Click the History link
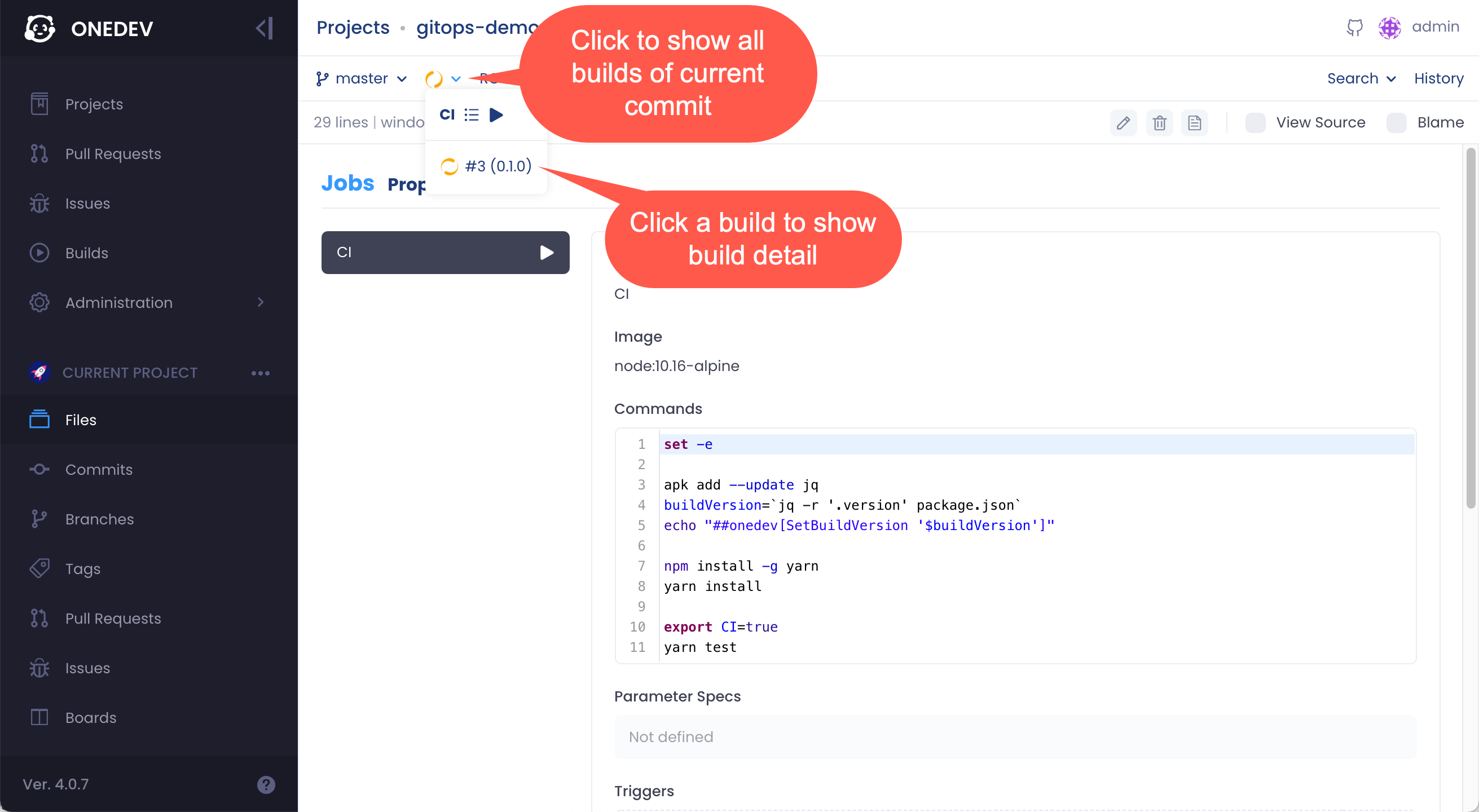 click(x=1438, y=78)
